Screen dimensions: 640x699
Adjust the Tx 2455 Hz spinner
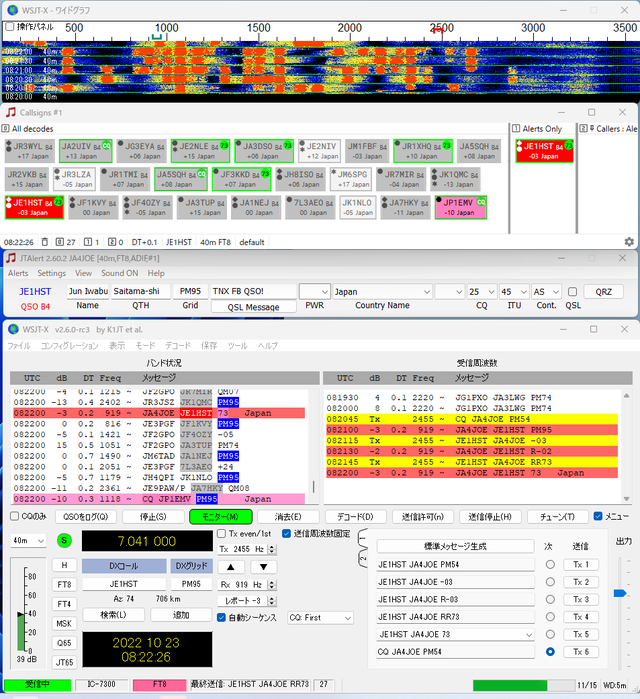[x=272, y=549]
